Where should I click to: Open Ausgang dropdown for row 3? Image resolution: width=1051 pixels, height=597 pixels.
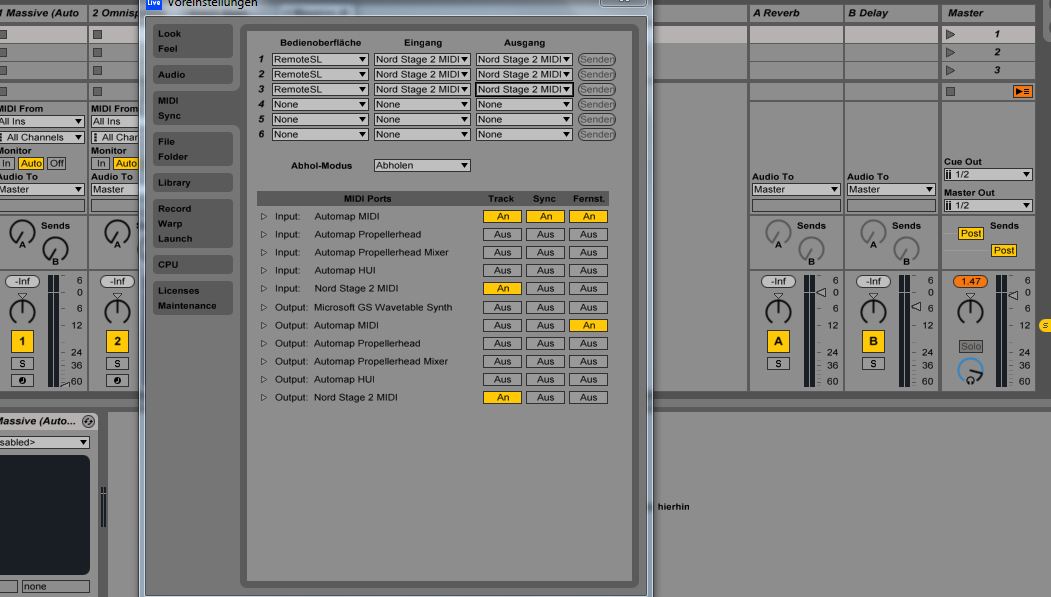coord(523,89)
